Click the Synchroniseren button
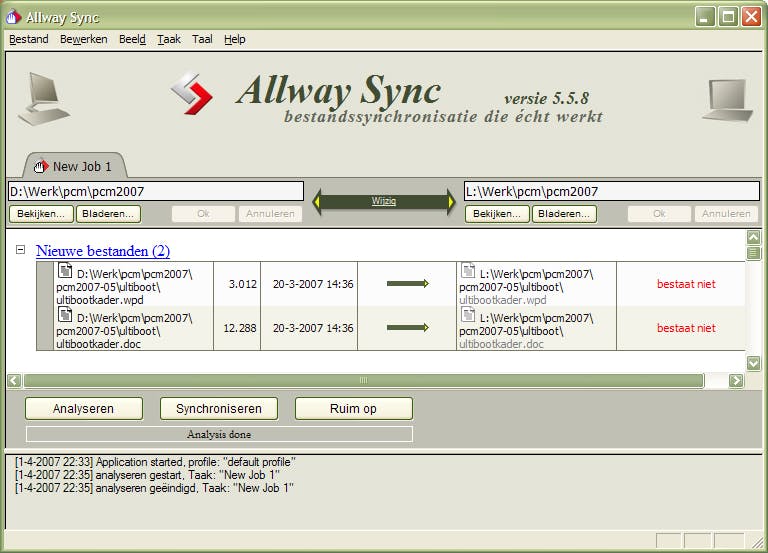The width and height of the screenshot is (768, 553). tap(219, 409)
